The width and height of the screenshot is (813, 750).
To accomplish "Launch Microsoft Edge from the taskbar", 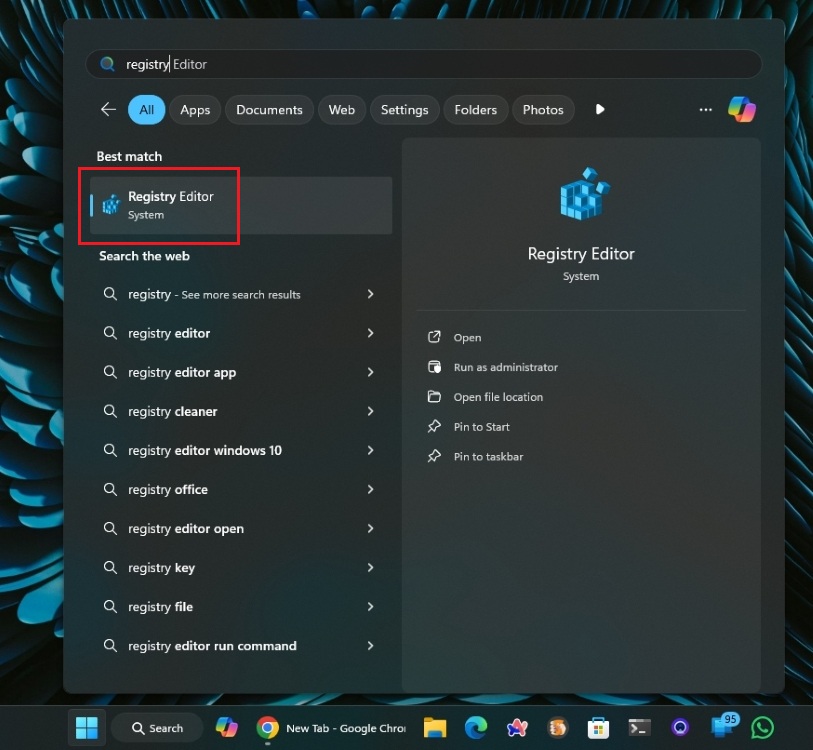I will click(x=475, y=728).
